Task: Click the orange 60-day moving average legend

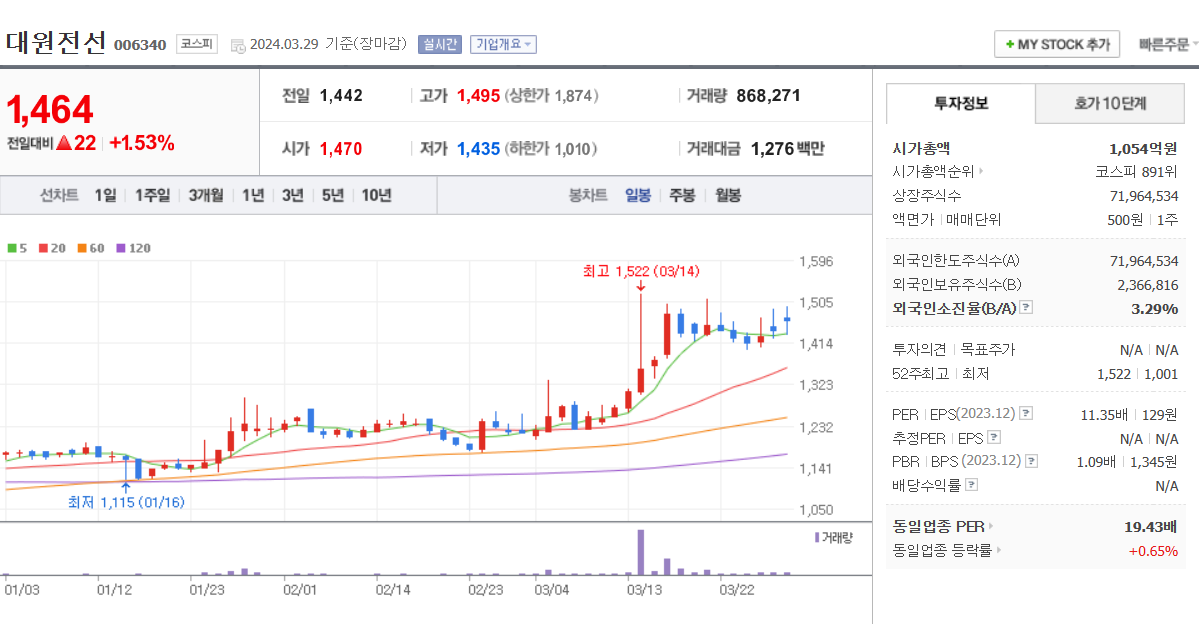Action: tap(90, 248)
